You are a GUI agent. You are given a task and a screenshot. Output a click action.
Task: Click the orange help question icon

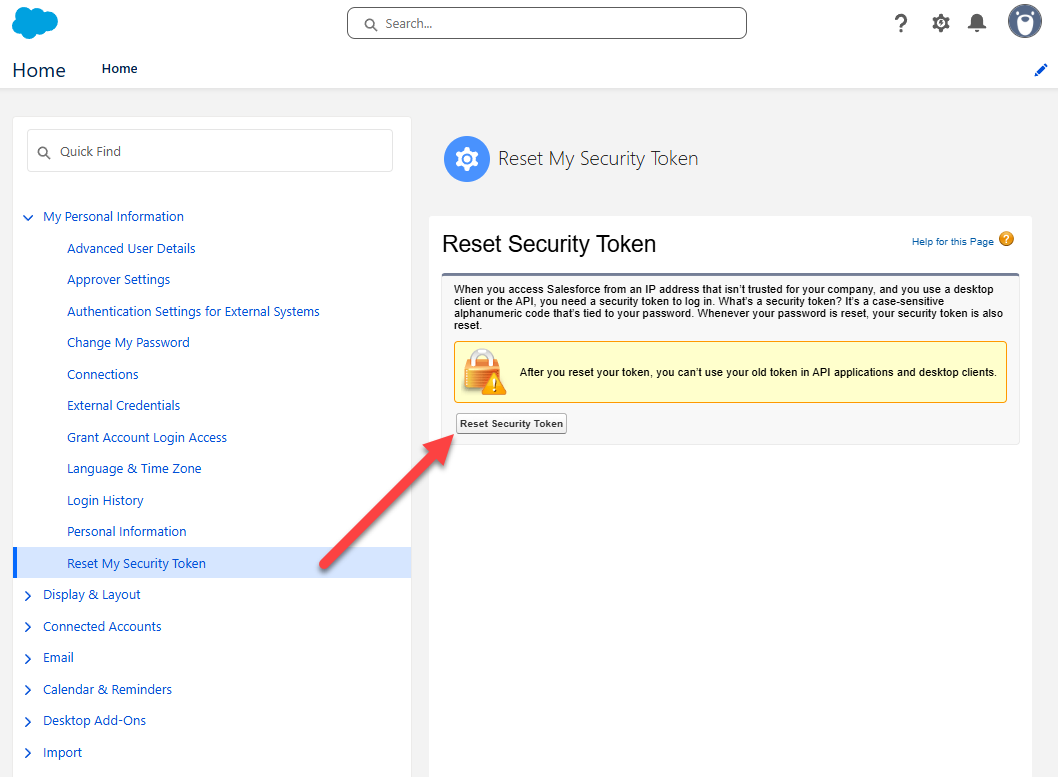[x=1006, y=240]
